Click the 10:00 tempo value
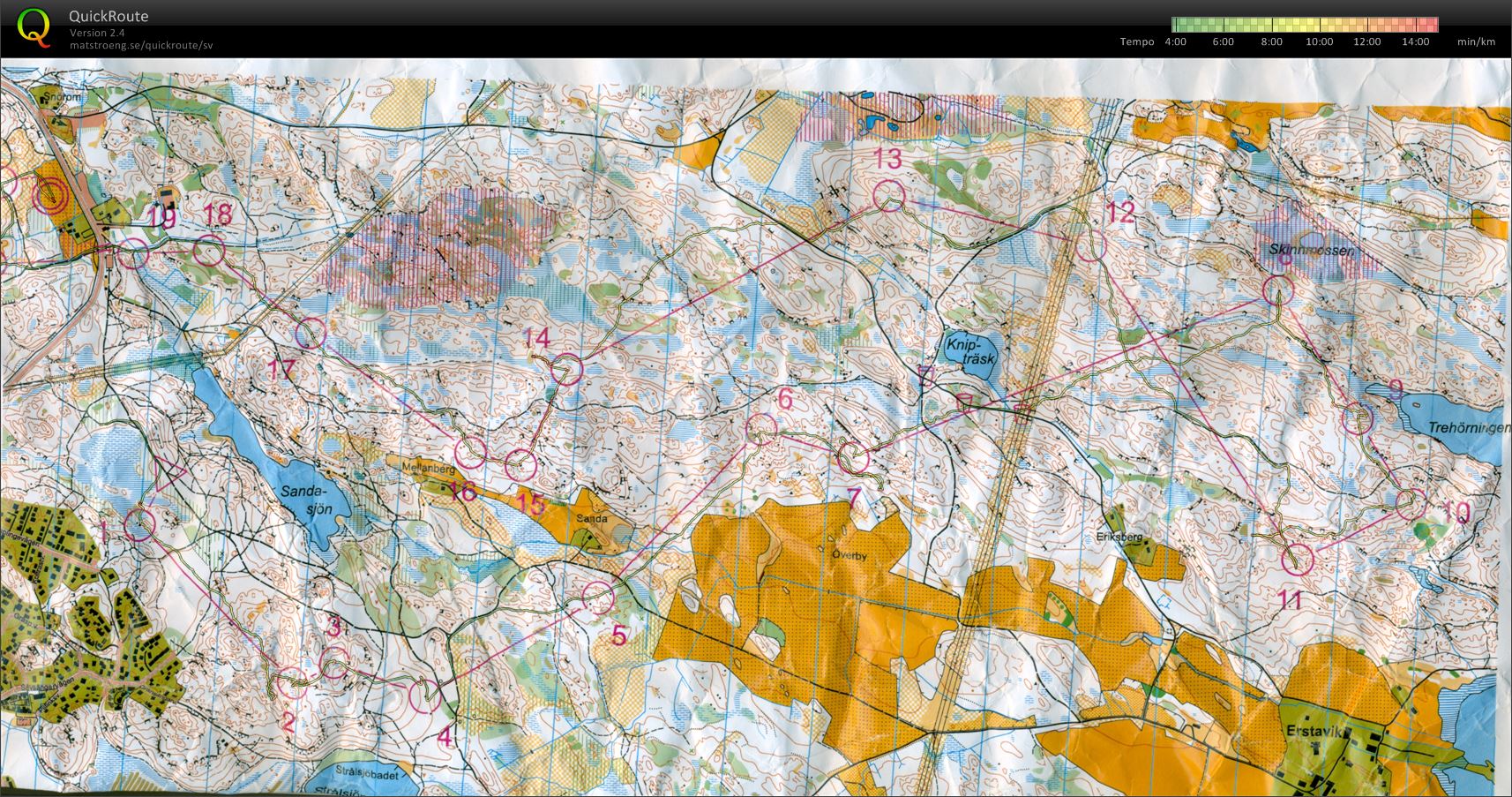The width and height of the screenshot is (1512, 797). [x=1320, y=41]
